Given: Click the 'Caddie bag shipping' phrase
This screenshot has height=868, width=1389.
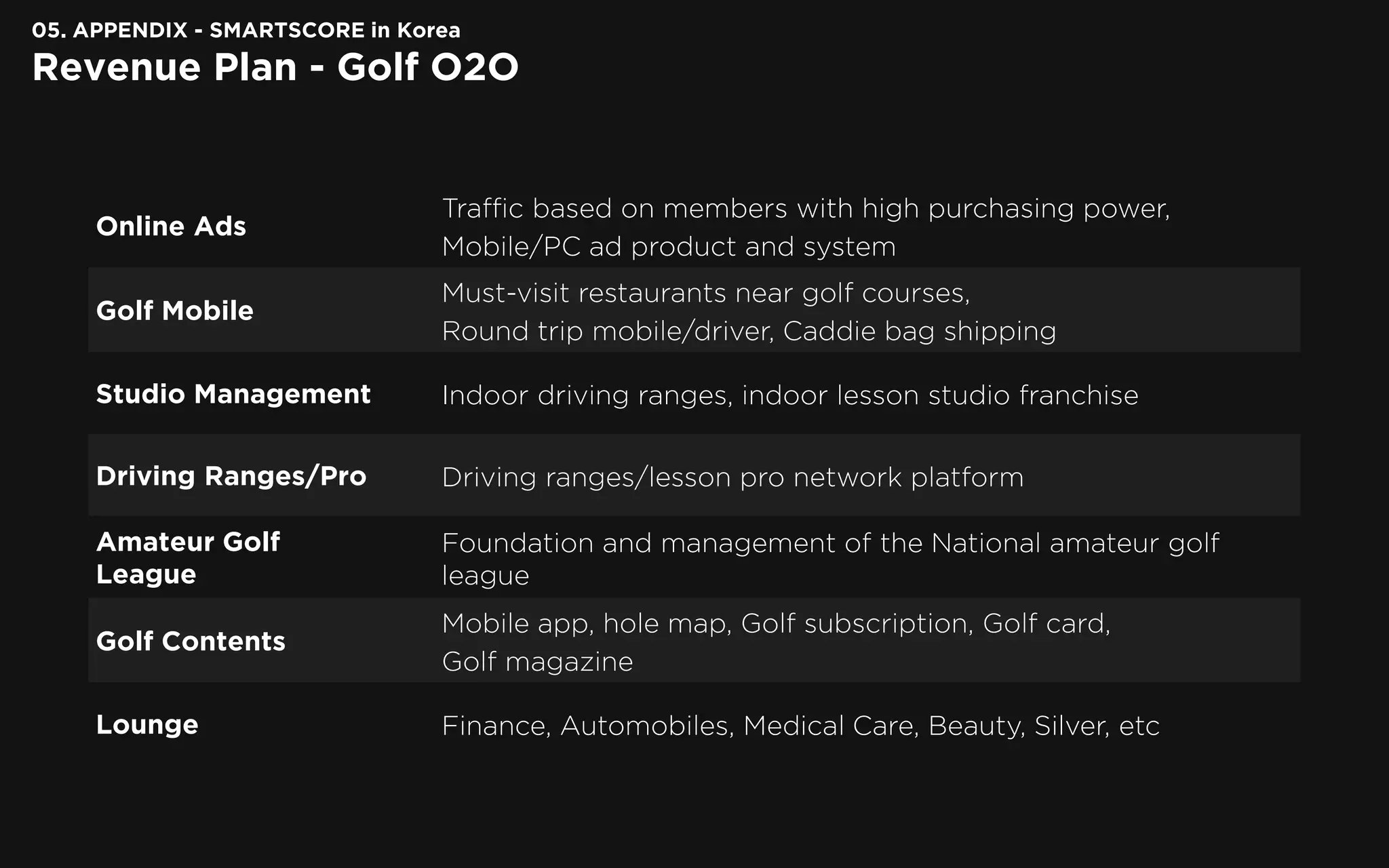Looking at the screenshot, I should click(x=919, y=331).
